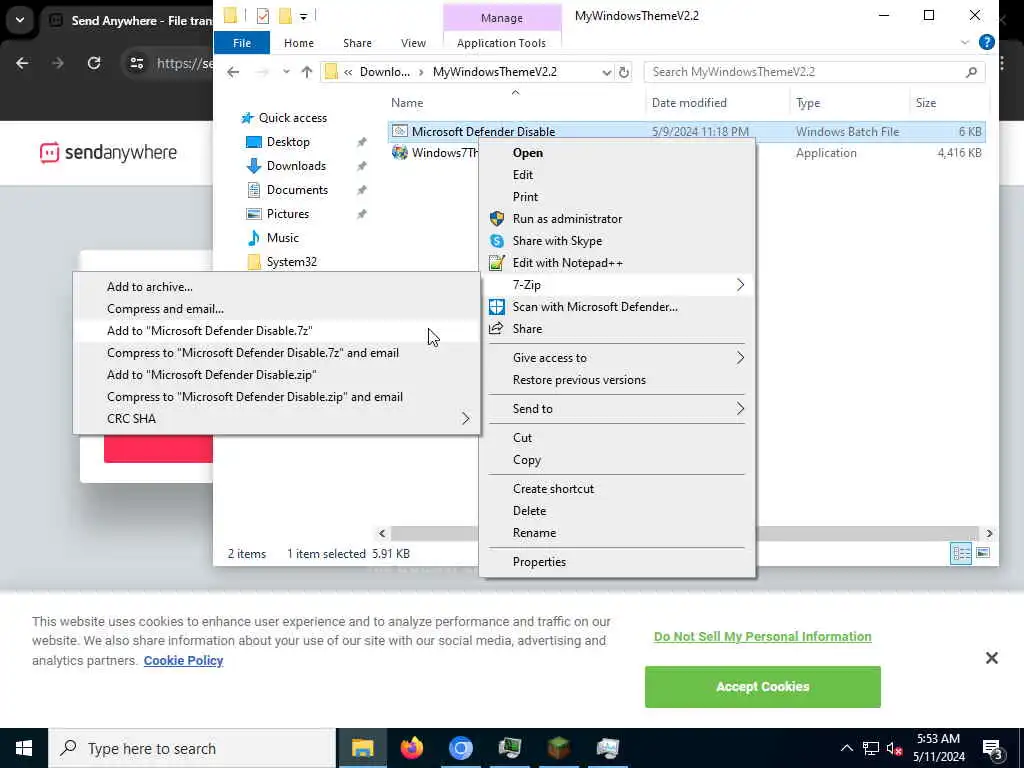Click Do Not Sell My Personal Information
The height and width of the screenshot is (768, 1024).
[762, 636]
